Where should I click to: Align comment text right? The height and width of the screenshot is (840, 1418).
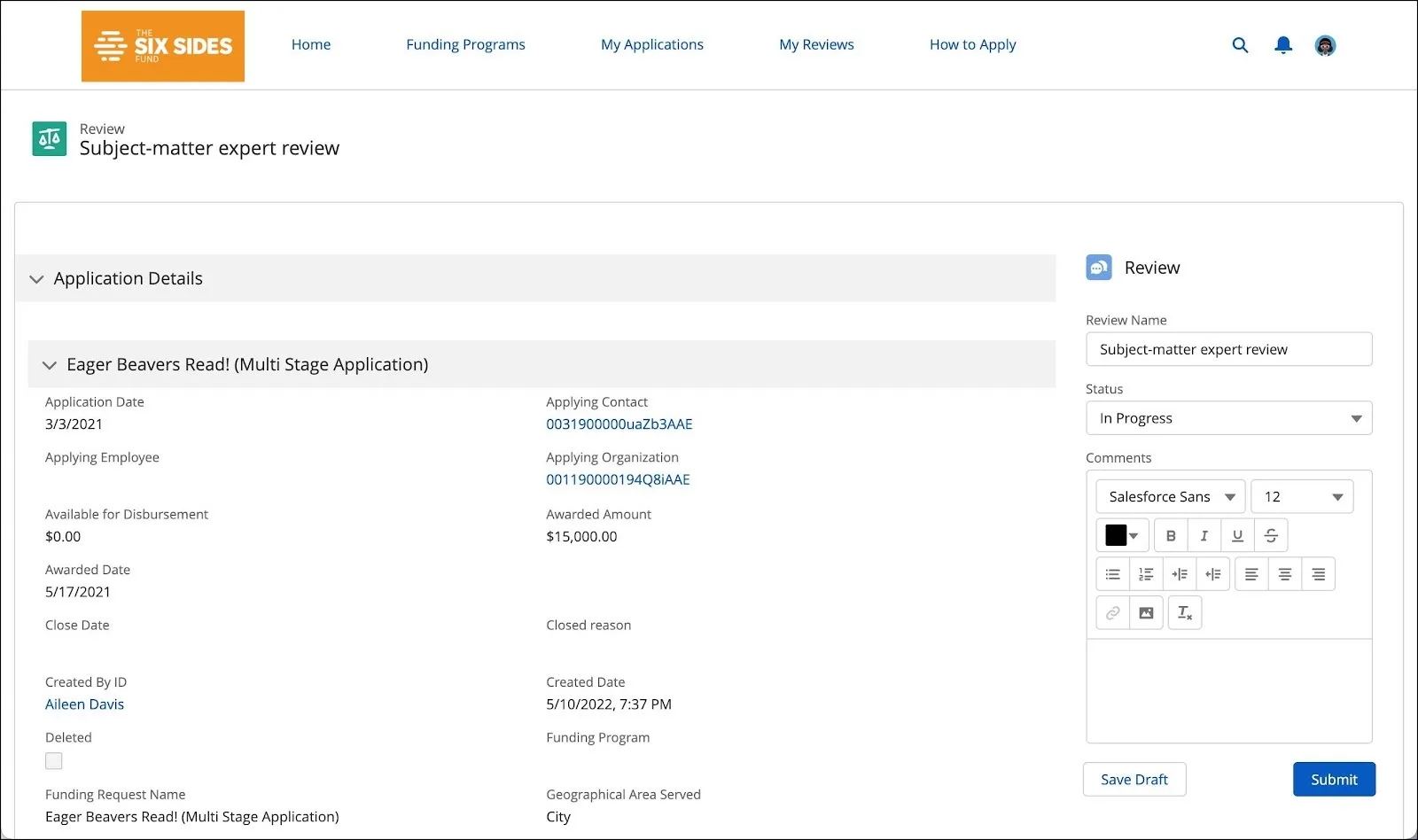(1319, 574)
